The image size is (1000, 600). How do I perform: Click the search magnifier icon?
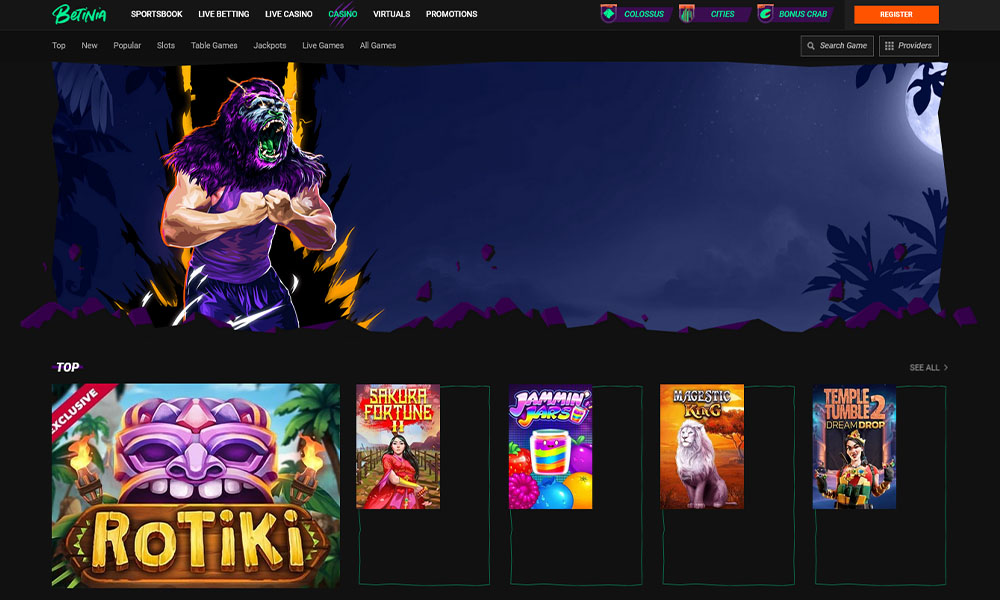pos(811,46)
